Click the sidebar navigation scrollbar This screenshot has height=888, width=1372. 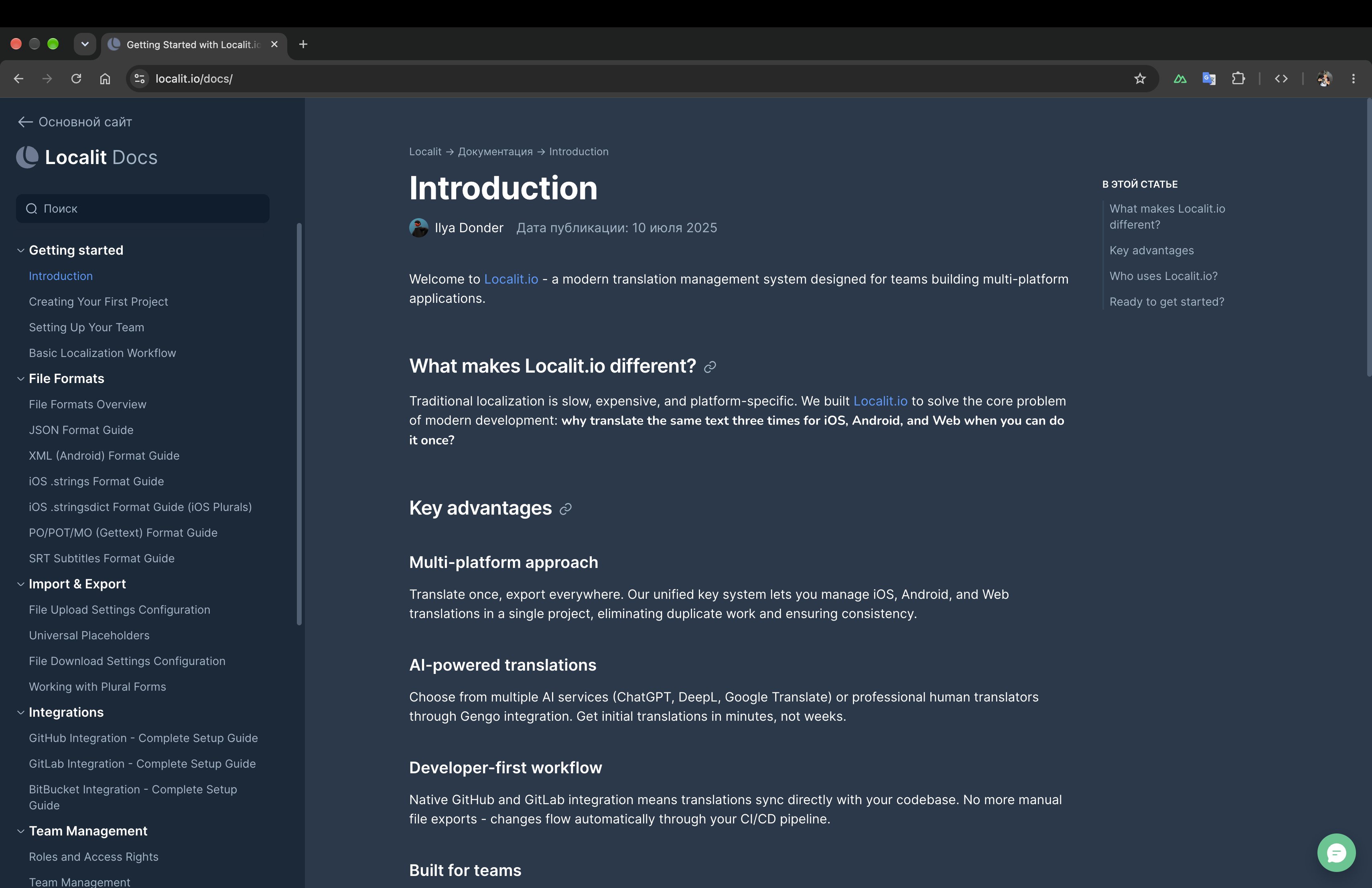click(299, 424)
